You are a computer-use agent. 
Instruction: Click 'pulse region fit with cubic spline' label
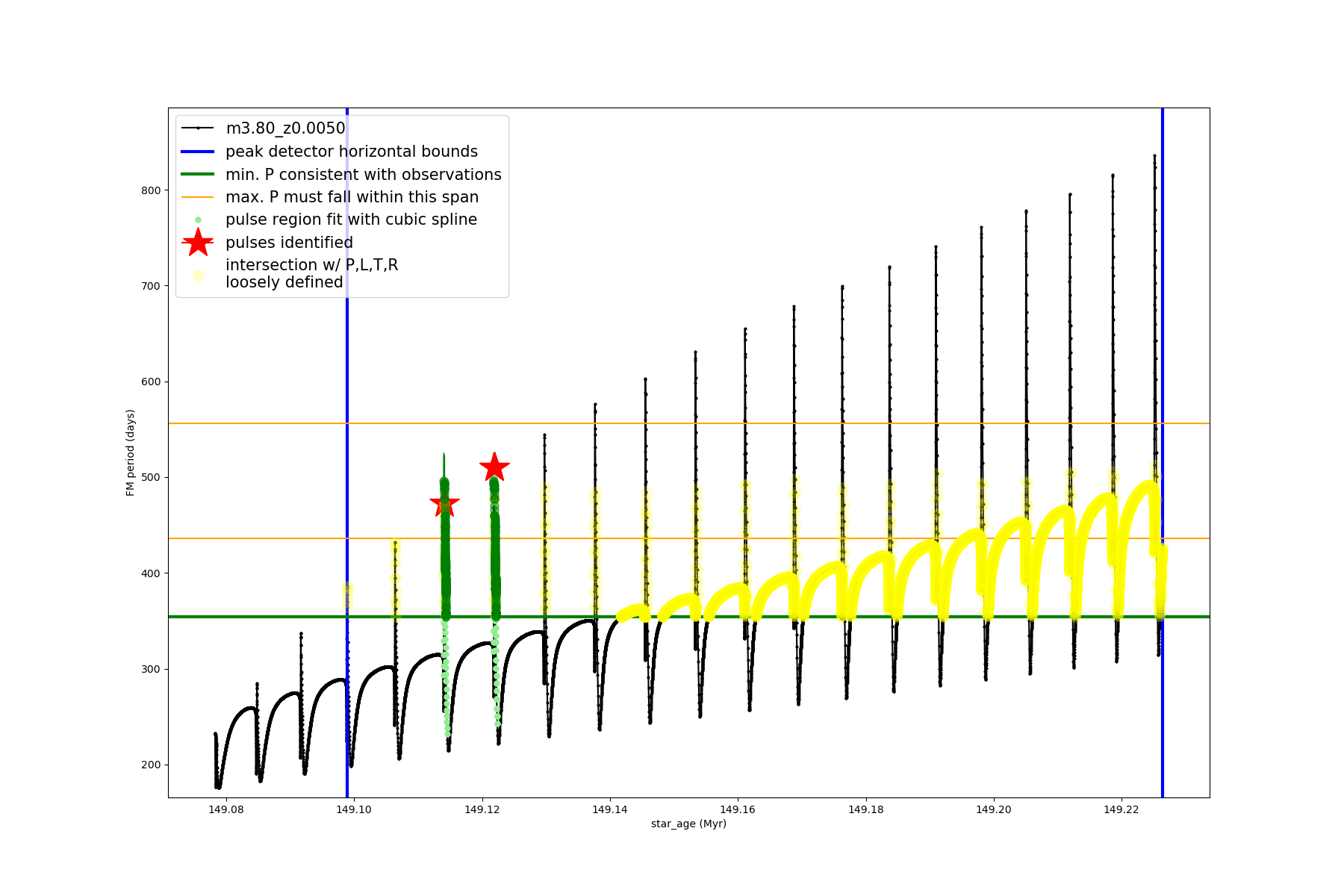click(351, 220)
